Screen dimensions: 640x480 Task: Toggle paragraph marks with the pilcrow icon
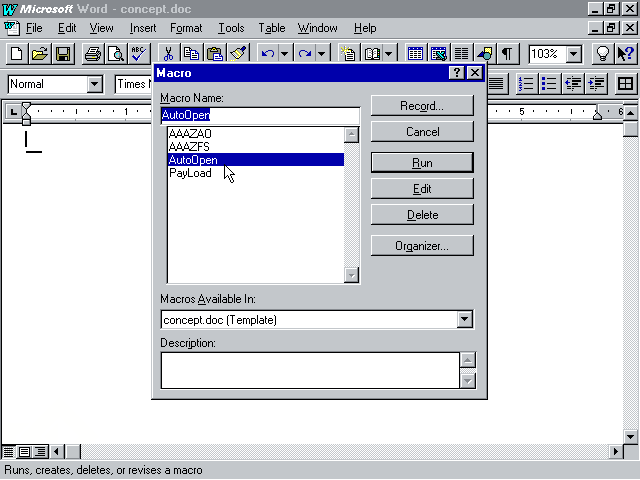(x=507, y=54)
